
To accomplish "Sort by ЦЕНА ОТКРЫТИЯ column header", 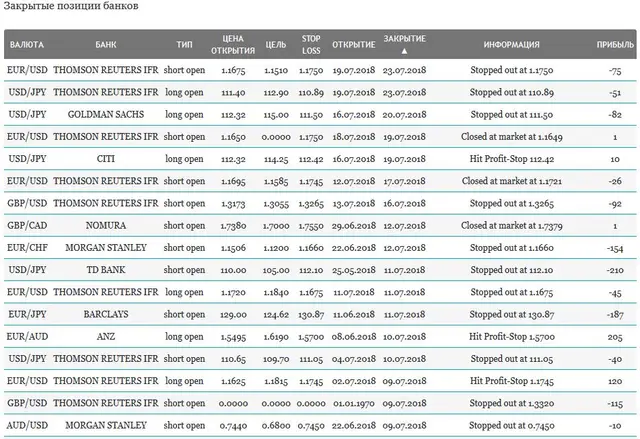I will point(233,44).
